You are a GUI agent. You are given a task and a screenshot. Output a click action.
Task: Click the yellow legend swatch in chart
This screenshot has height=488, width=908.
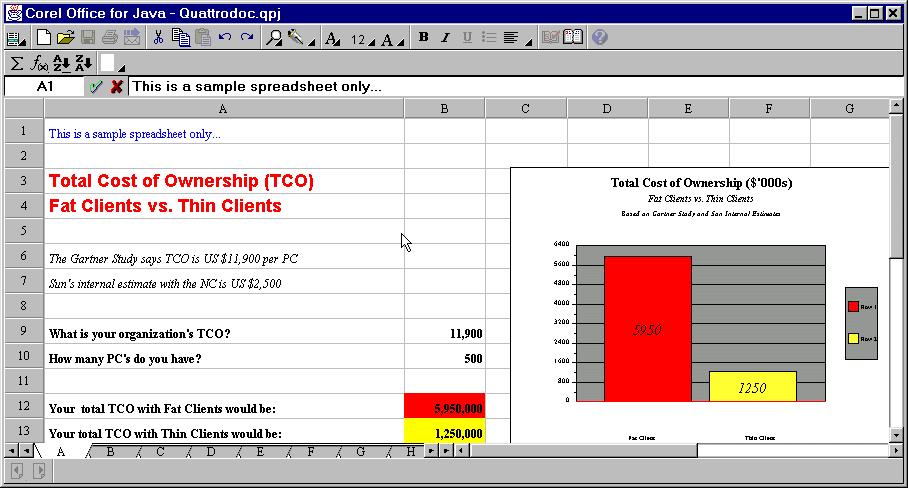pyautogui.click(x=853, y=339)
